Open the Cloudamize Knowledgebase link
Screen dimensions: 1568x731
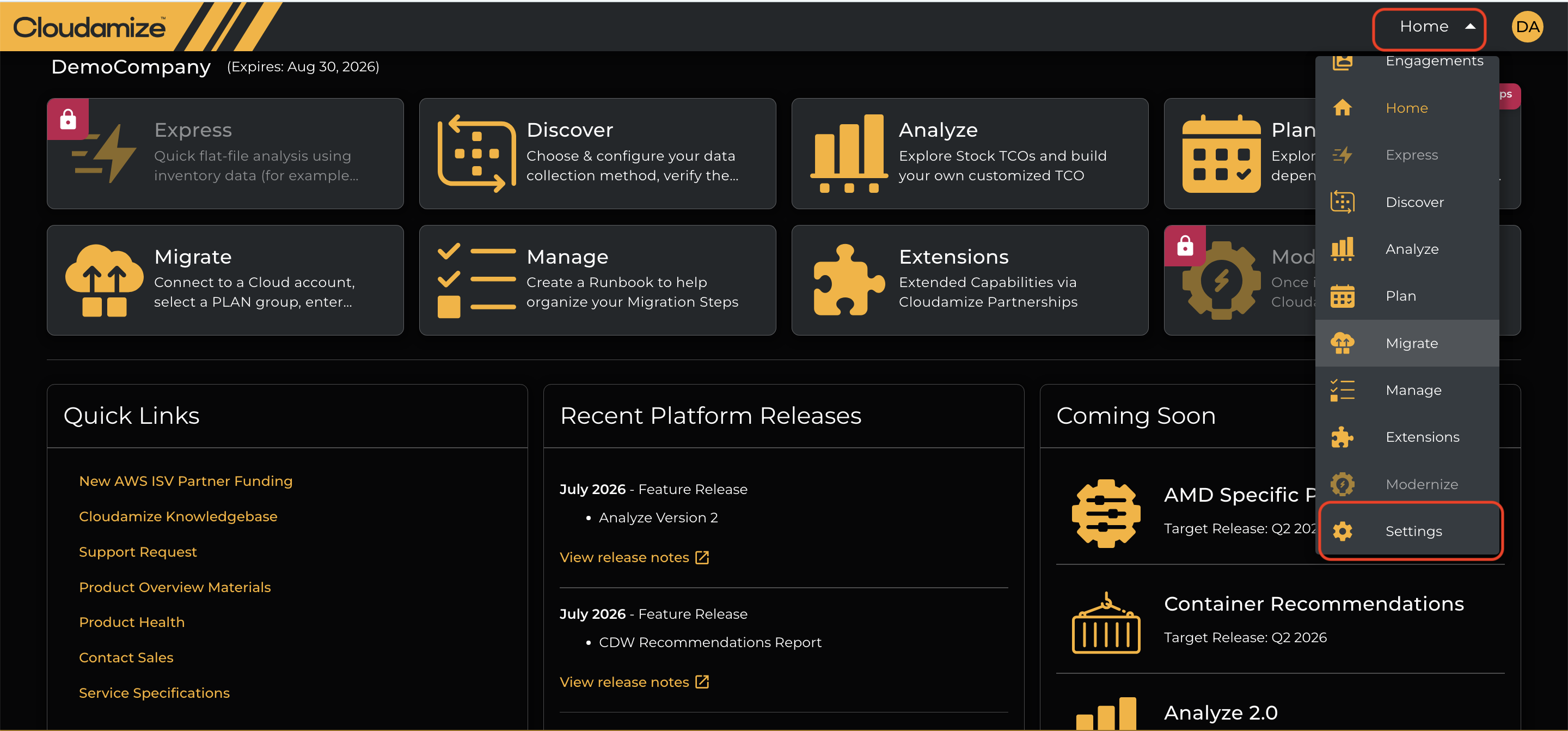[177, 516]
